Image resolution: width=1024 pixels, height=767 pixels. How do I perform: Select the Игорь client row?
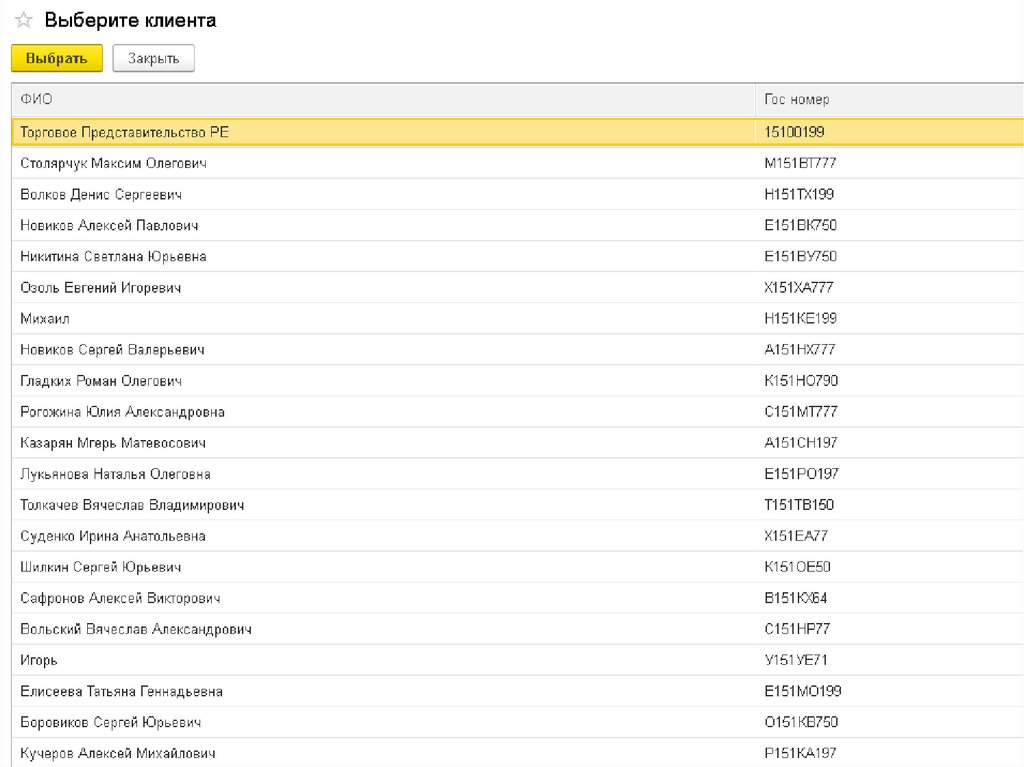39,660
